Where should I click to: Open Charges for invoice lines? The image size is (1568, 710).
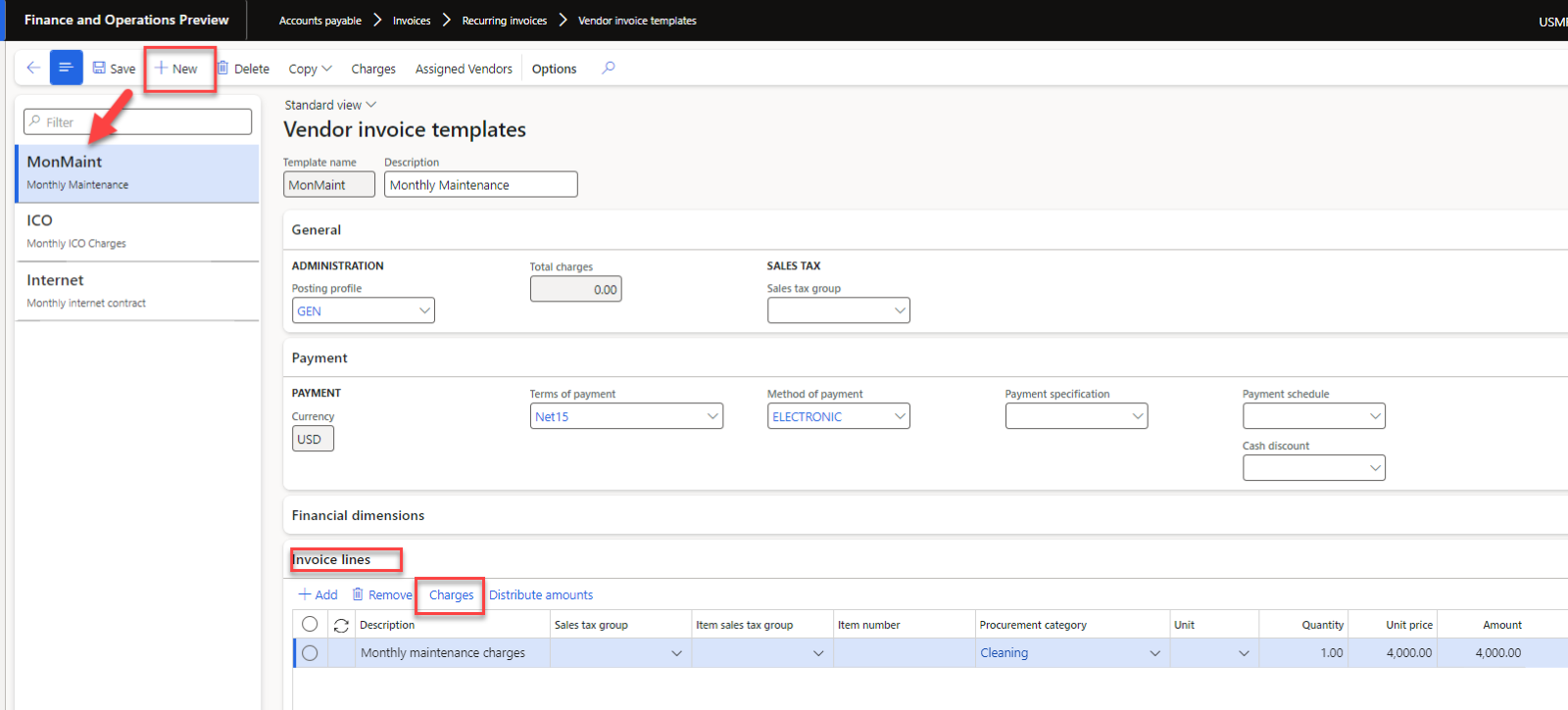[x=451, y=594]
